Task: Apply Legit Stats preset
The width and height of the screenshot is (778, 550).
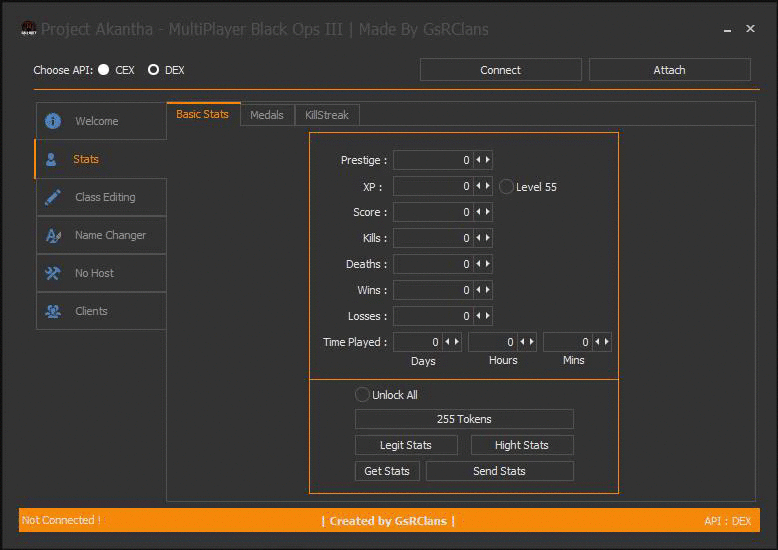Action: coord(406,445)
